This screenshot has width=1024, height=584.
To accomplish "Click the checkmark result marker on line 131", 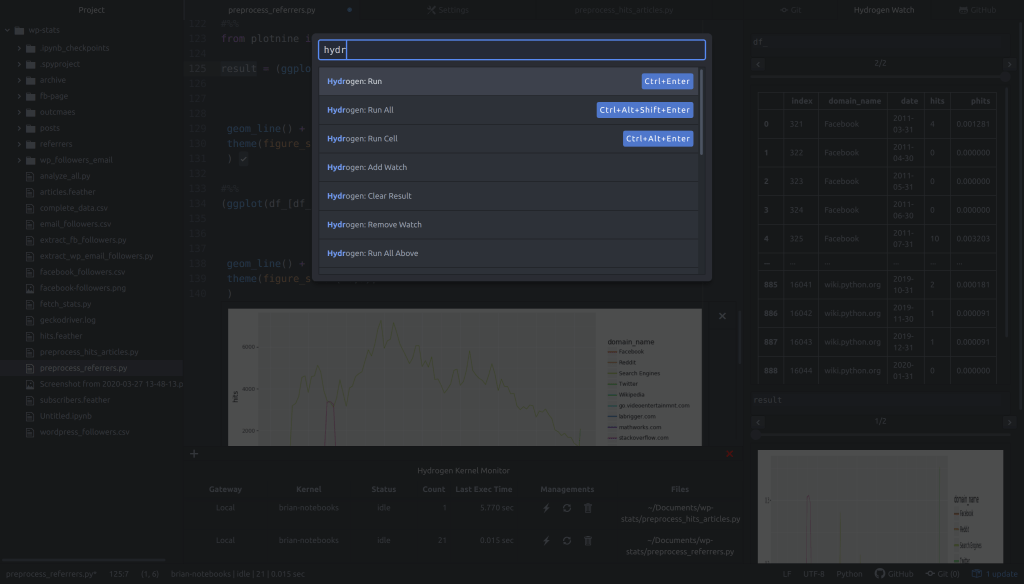I will pos(243,158).
